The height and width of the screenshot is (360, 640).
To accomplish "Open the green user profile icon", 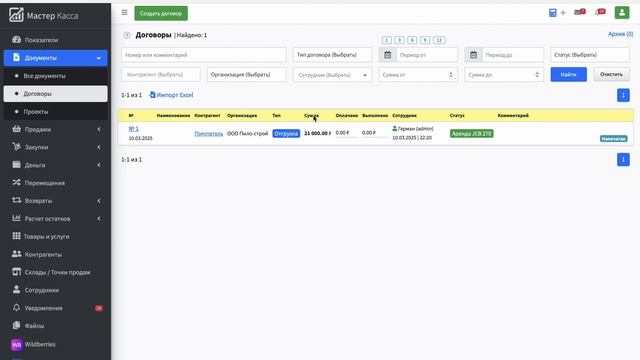I will pos(622,13).
